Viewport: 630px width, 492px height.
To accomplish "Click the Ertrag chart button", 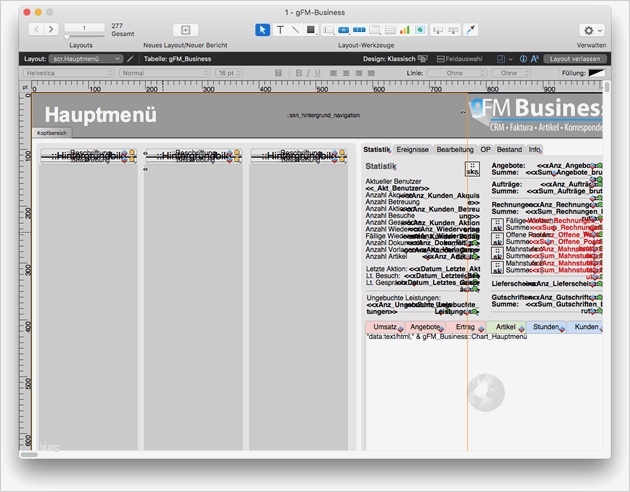I will click(x=465, y=327).
